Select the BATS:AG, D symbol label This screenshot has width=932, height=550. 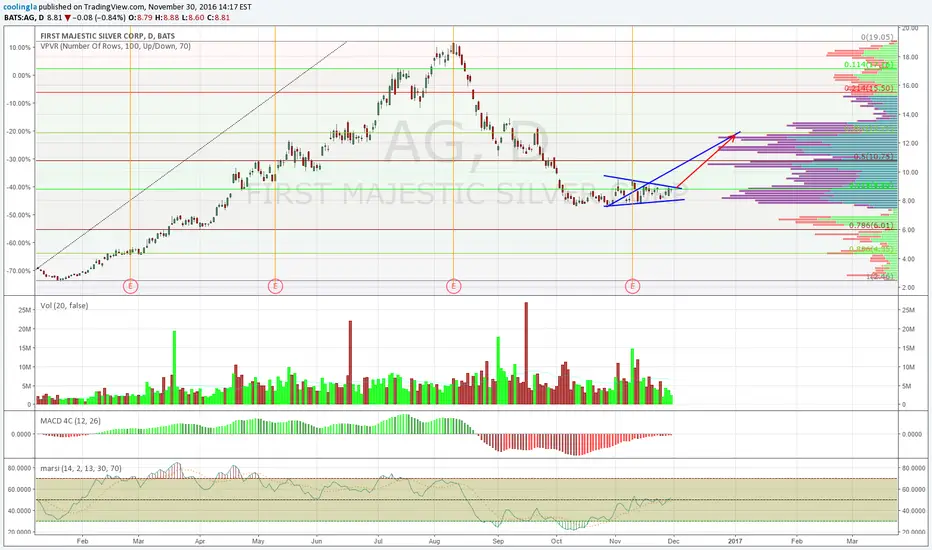coord(24,17)
